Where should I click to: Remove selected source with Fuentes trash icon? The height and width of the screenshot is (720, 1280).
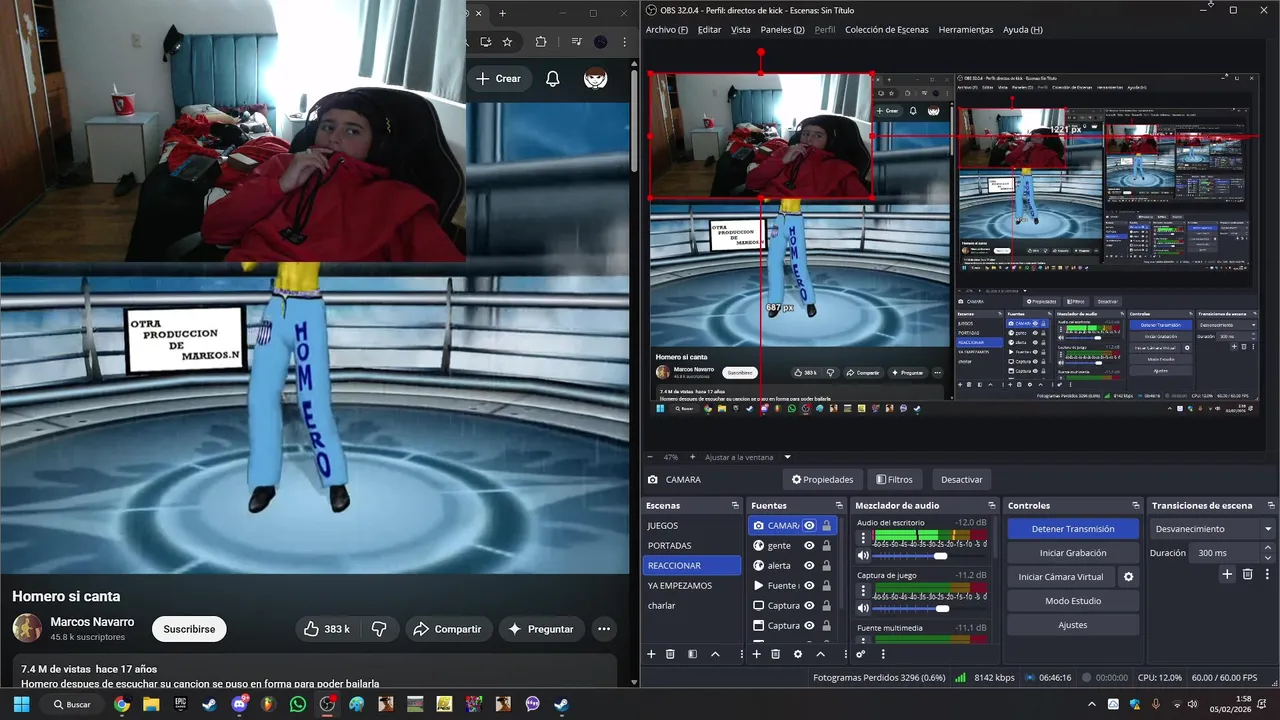(775, 654)
